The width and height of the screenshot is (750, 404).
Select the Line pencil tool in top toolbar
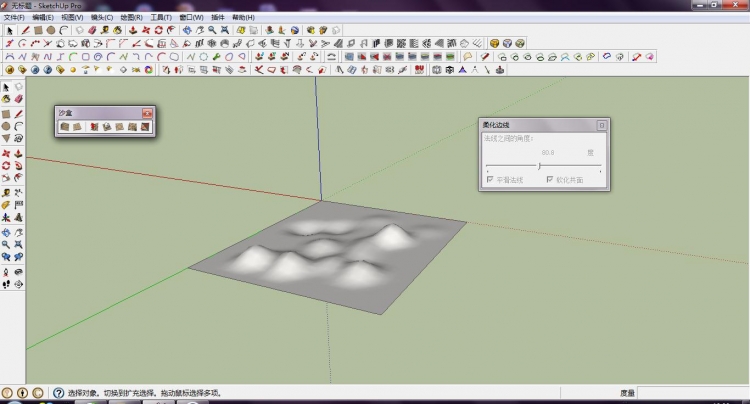coord(25,30)
